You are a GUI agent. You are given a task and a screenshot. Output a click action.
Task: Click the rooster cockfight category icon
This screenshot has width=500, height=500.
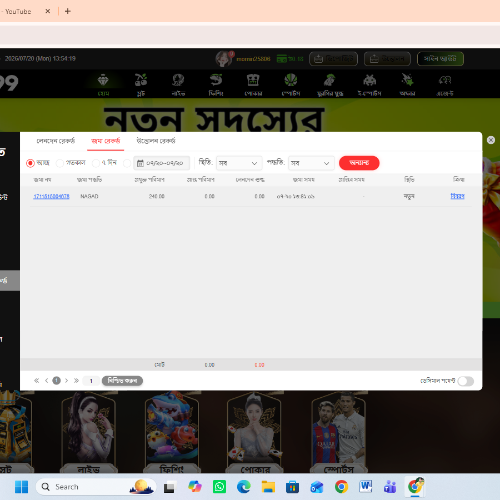pos(330,80)
